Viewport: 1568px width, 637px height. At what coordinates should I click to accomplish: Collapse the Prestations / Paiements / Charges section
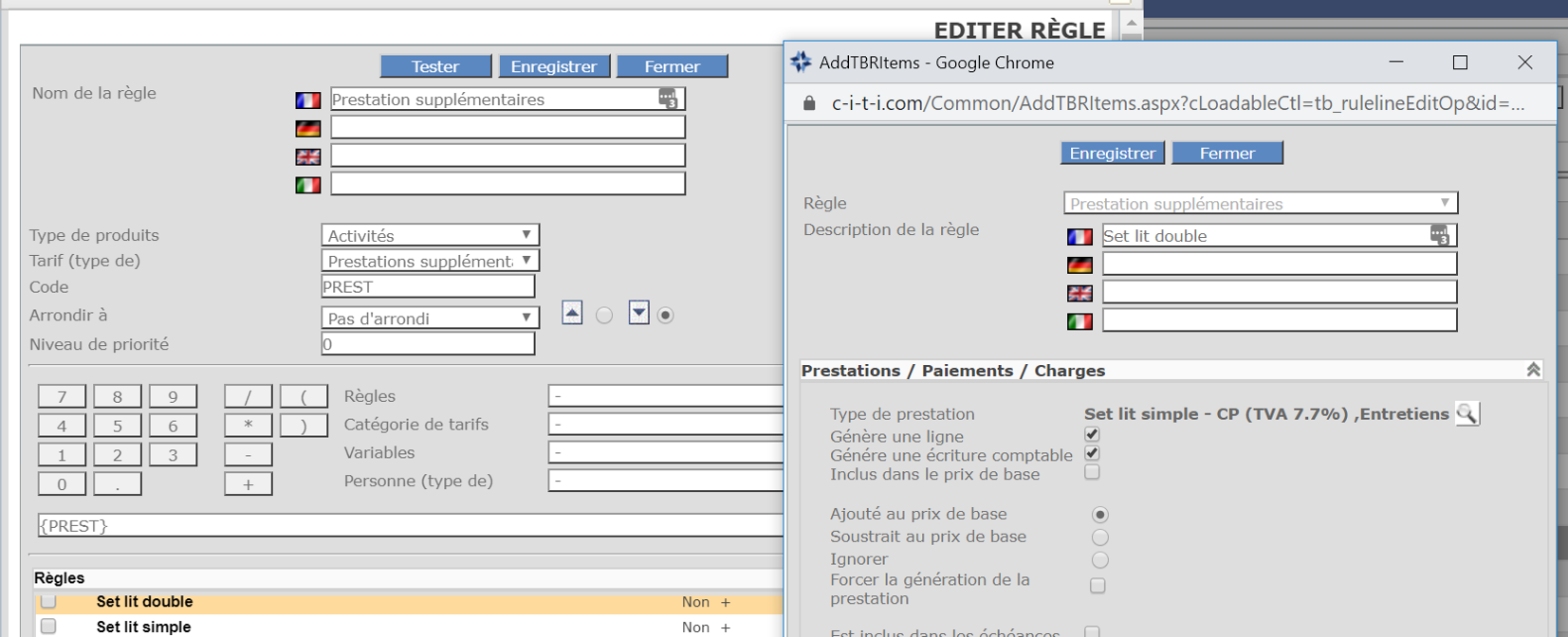tap(1533, 371)
